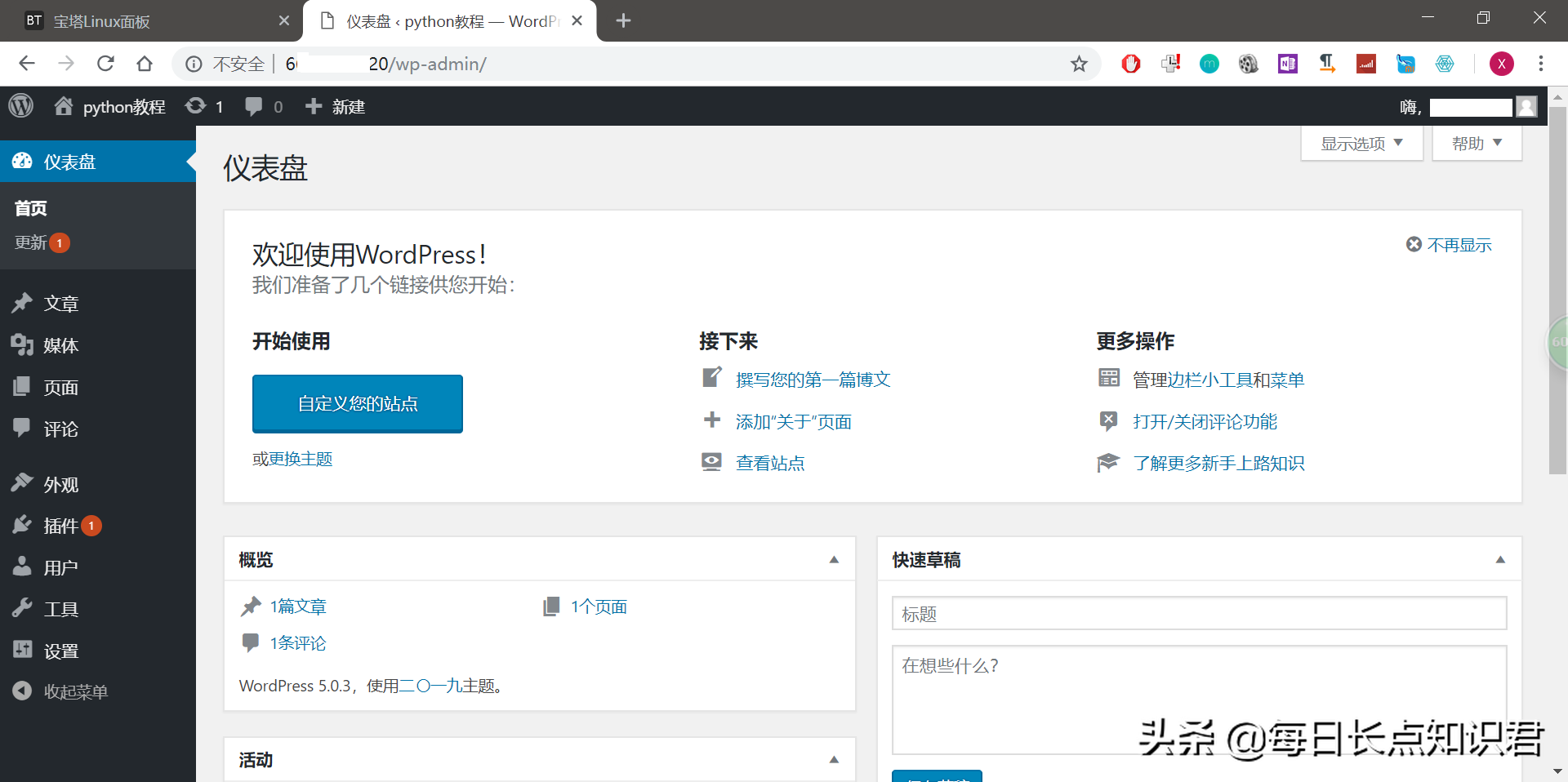Open the 撰写您的第一篇博文 link
1568x782 pixels.
pos(813,380)
